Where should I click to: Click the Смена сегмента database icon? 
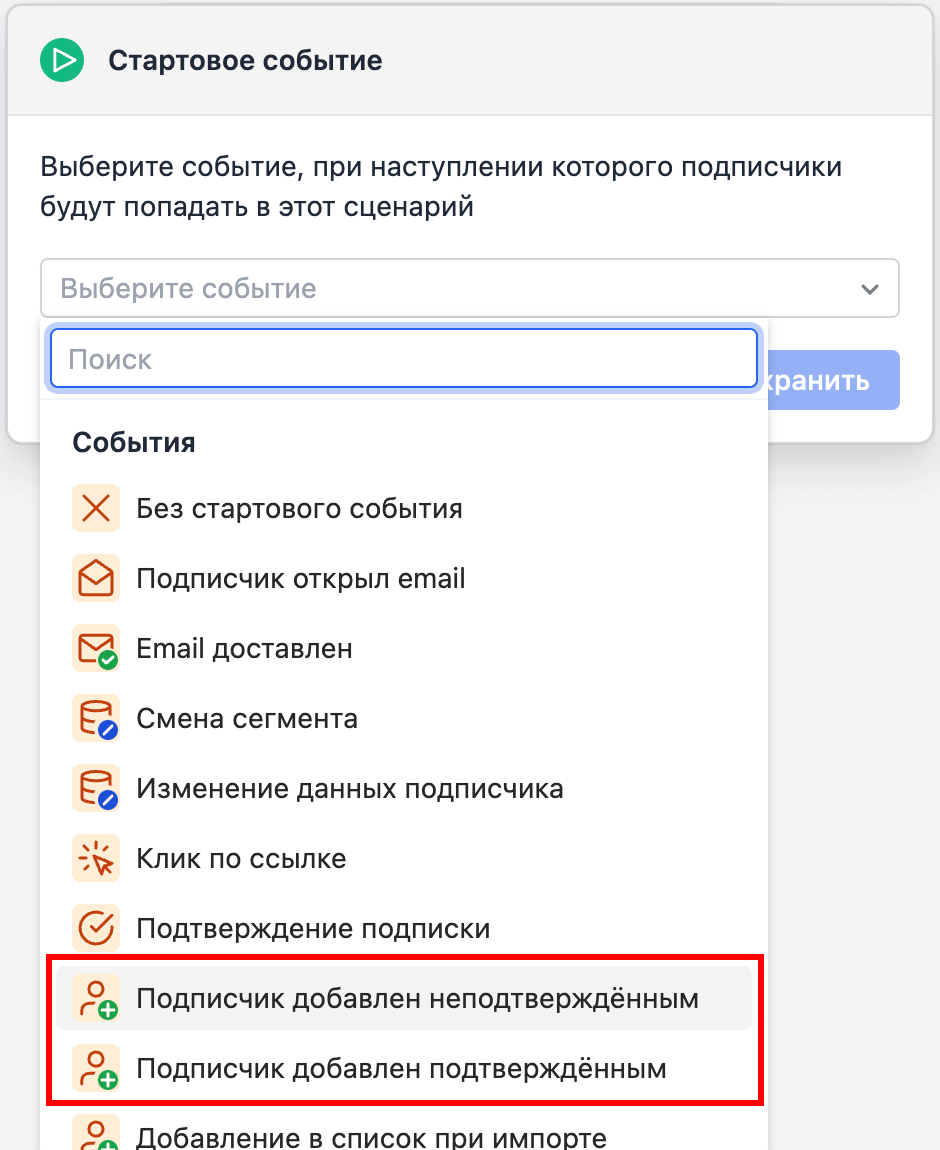click(96, 718)
